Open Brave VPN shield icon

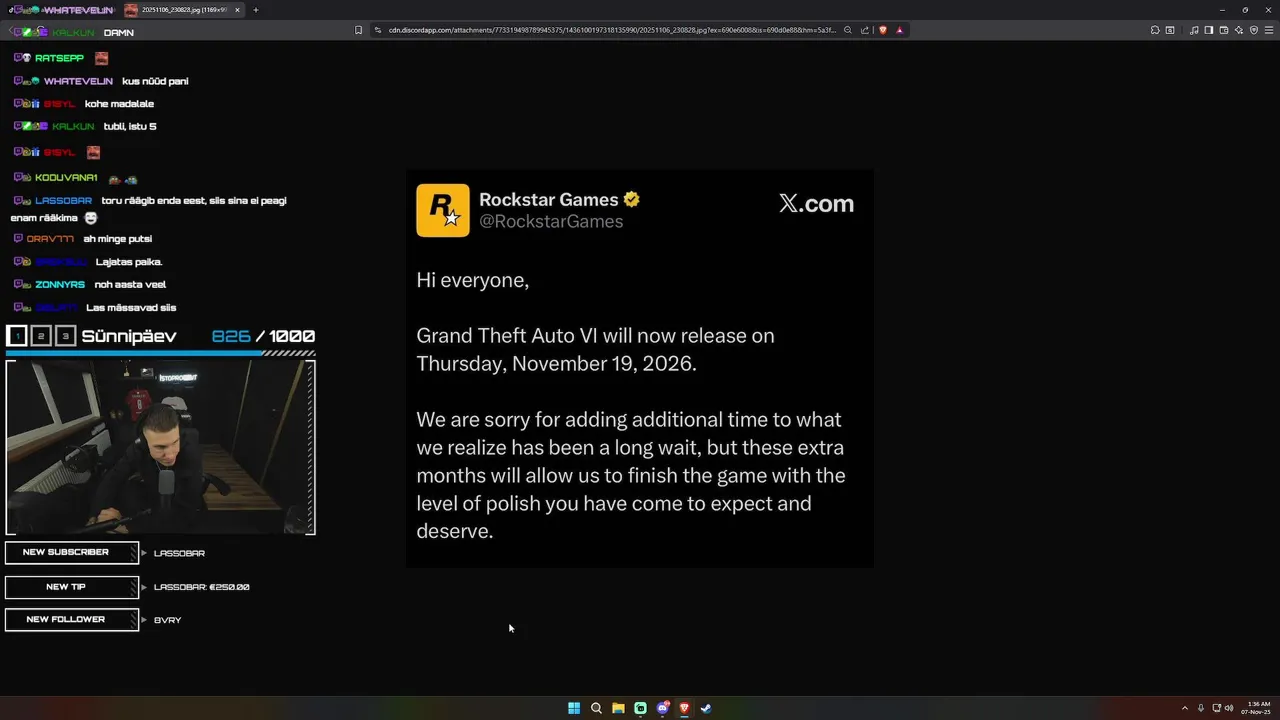pyautogui.click(x=1254, y=30)
